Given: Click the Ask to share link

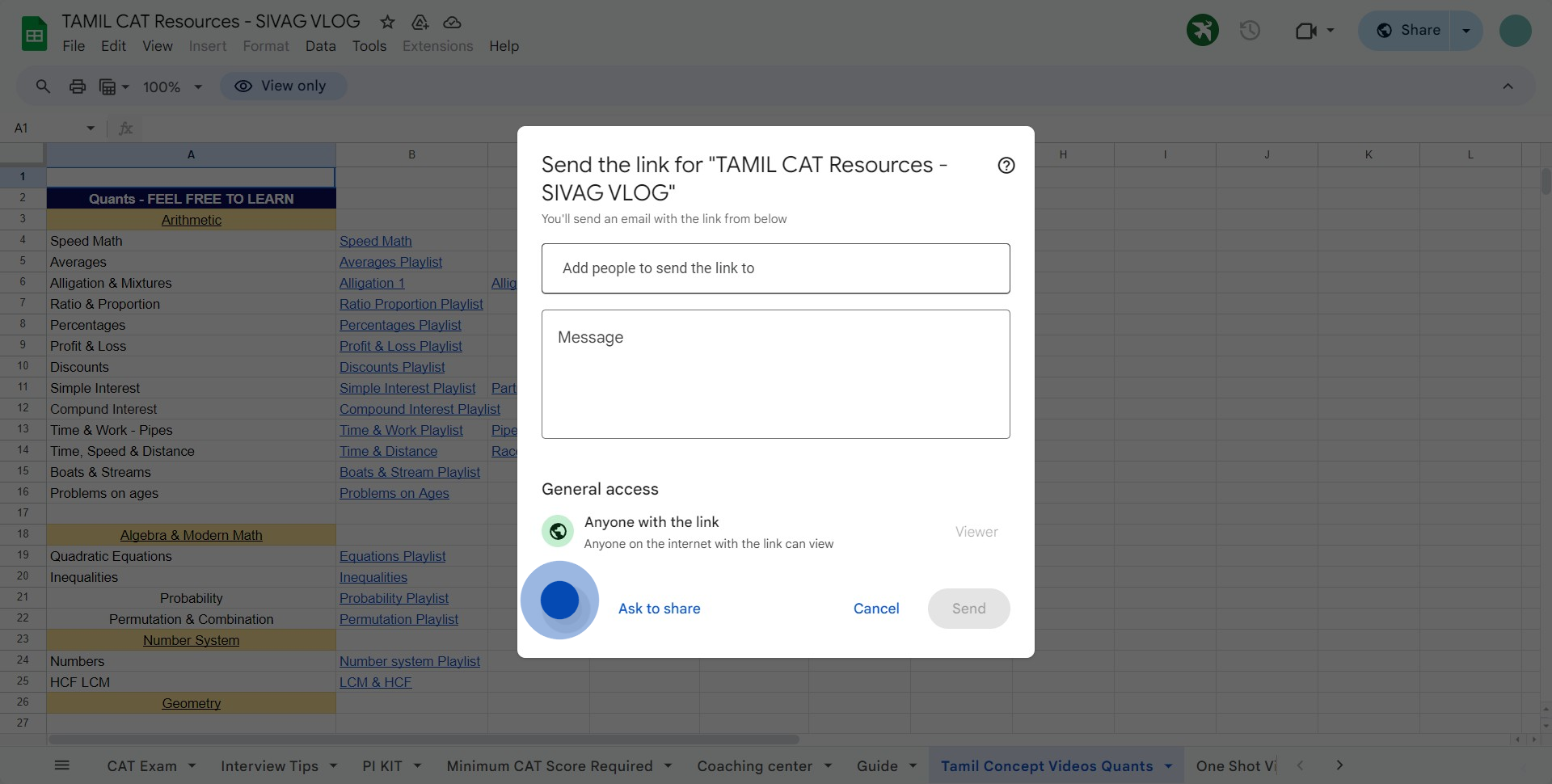Looking at the screenshot, I should pos(659,609).
